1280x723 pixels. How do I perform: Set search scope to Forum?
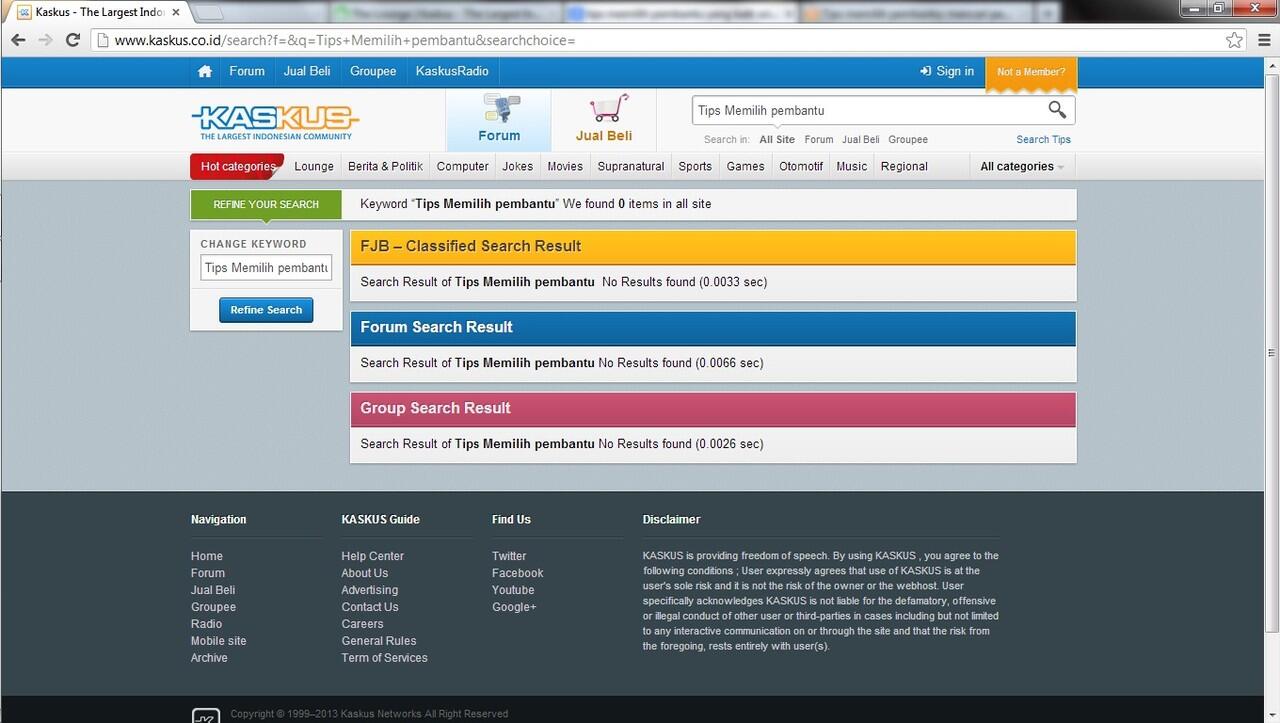point(819,140)
